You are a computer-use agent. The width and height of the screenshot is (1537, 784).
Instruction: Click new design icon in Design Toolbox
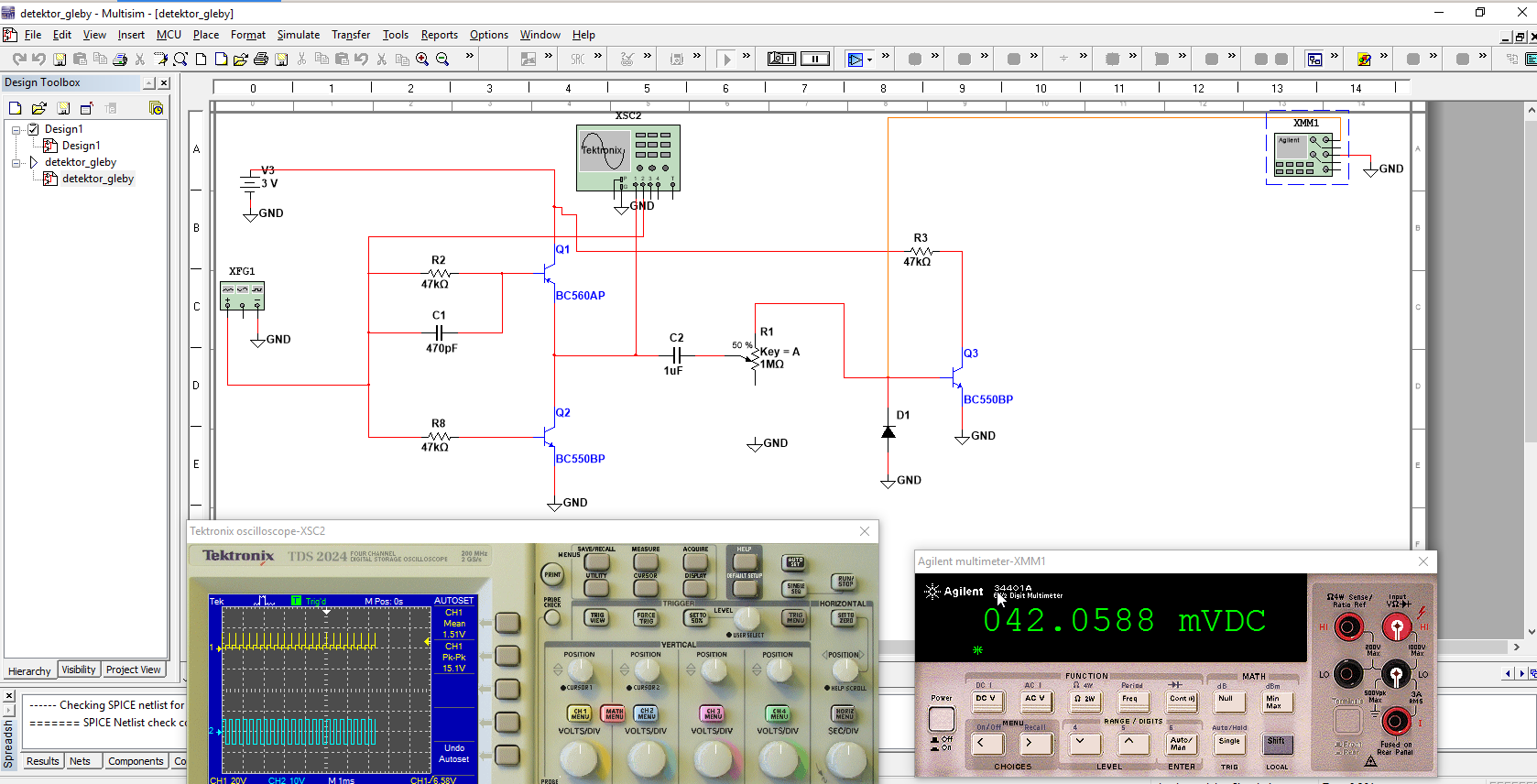(x=15, y=108)
